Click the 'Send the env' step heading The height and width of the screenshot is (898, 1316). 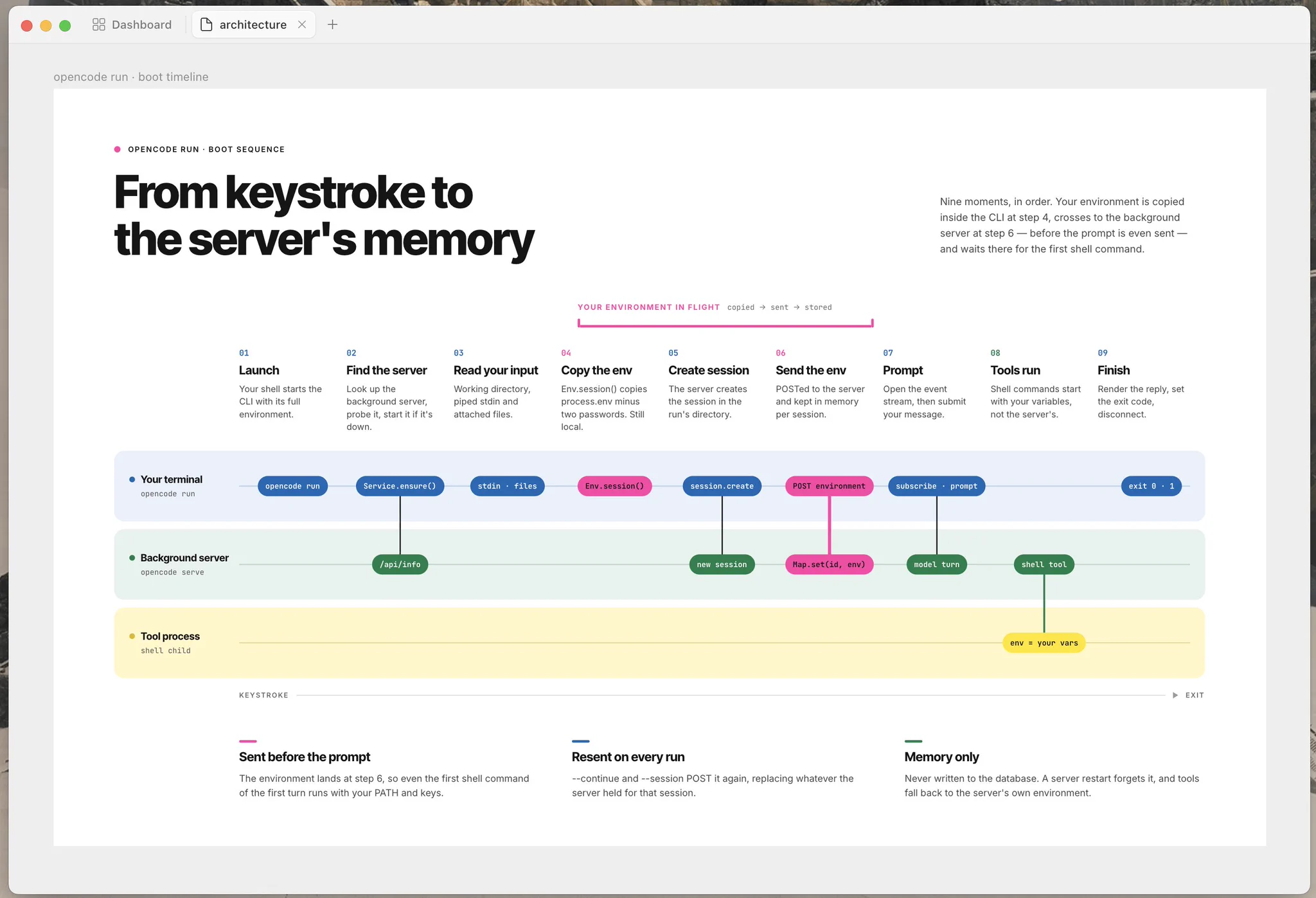coord(810,370)
